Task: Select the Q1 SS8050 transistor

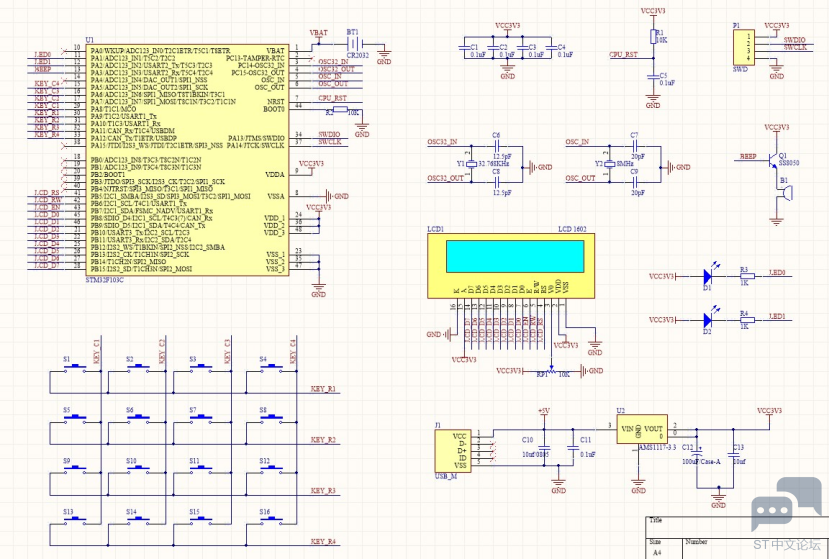Action: click(x=772, y=160)
